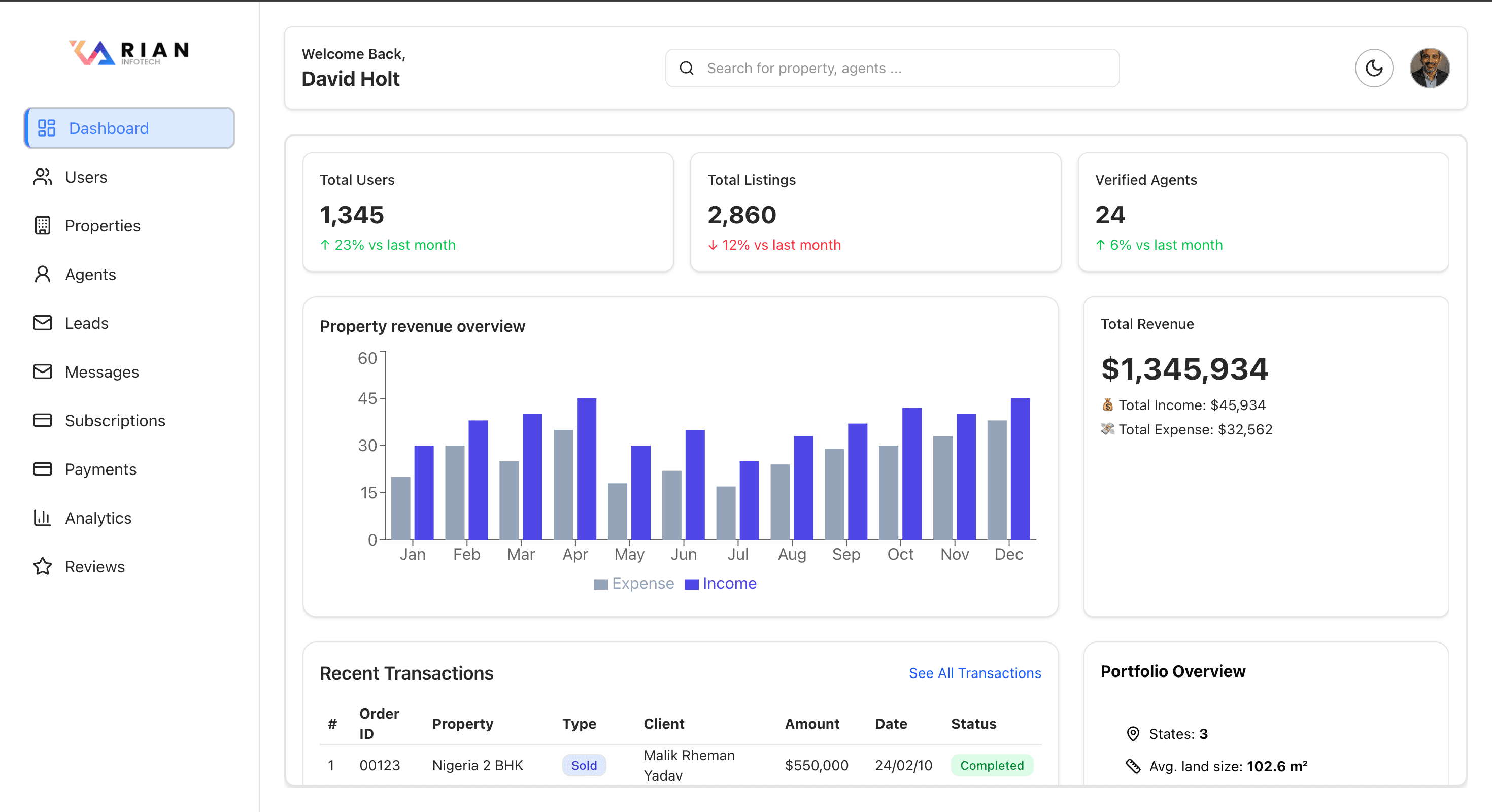This screenshot has width=1492, height=812.
Task: Toggle Expense series in chart legend
Action: [634, 583]
